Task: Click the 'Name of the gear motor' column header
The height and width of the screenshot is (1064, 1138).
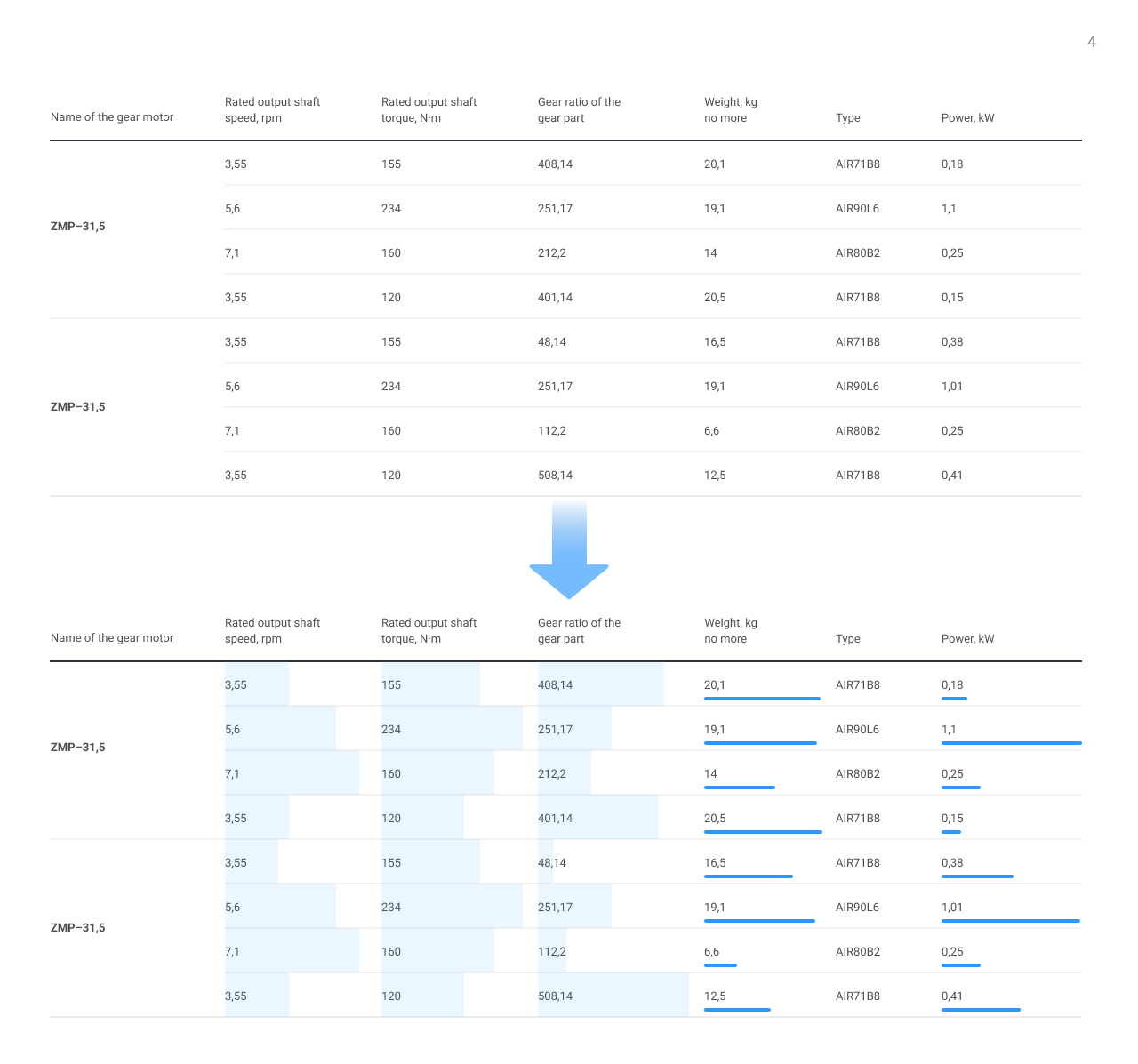Action: [112, 116]
